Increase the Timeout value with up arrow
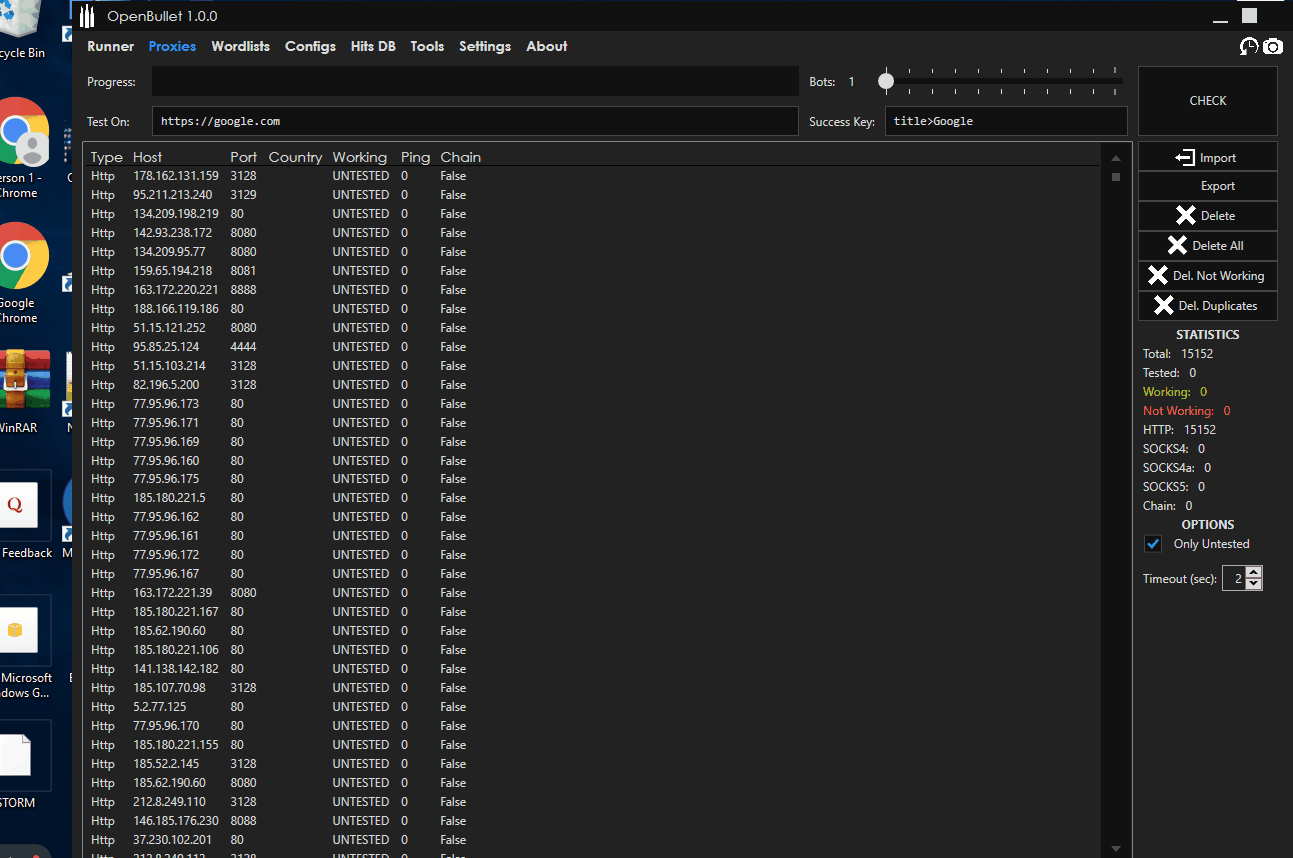The image size is (1293, 858). (1254, 573)
